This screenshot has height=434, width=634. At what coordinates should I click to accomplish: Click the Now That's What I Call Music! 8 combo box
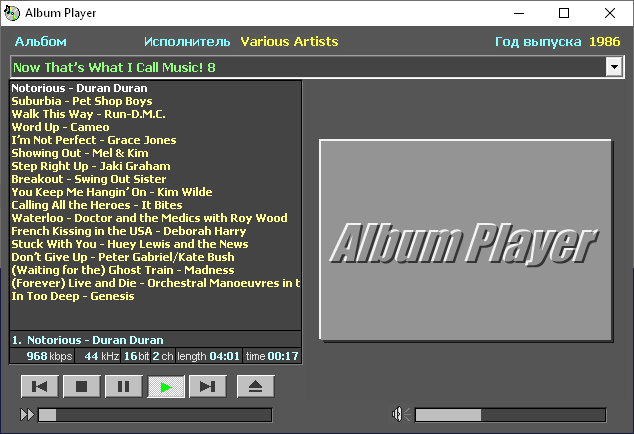(x=317, y=67)
